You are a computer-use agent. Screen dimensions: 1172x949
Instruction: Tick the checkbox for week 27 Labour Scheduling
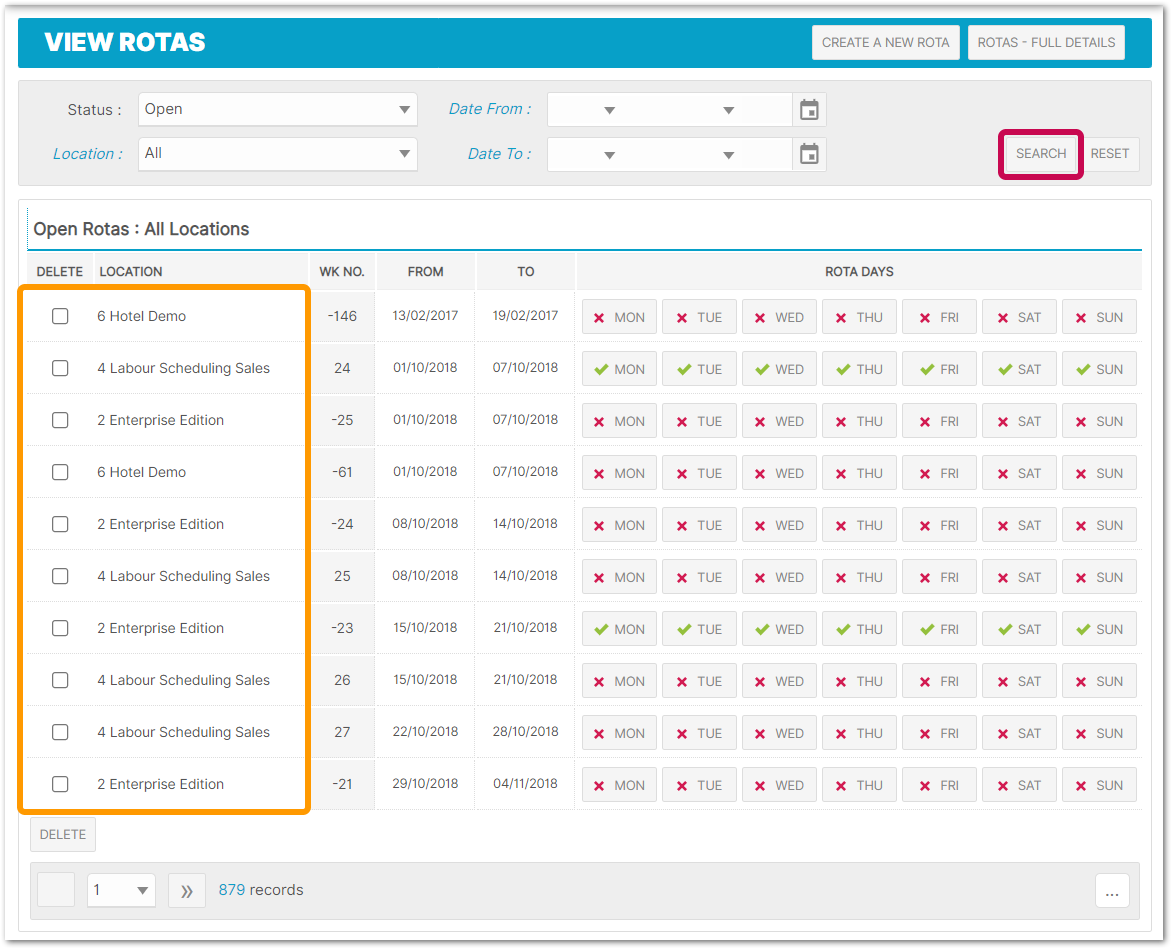[60, 732]
